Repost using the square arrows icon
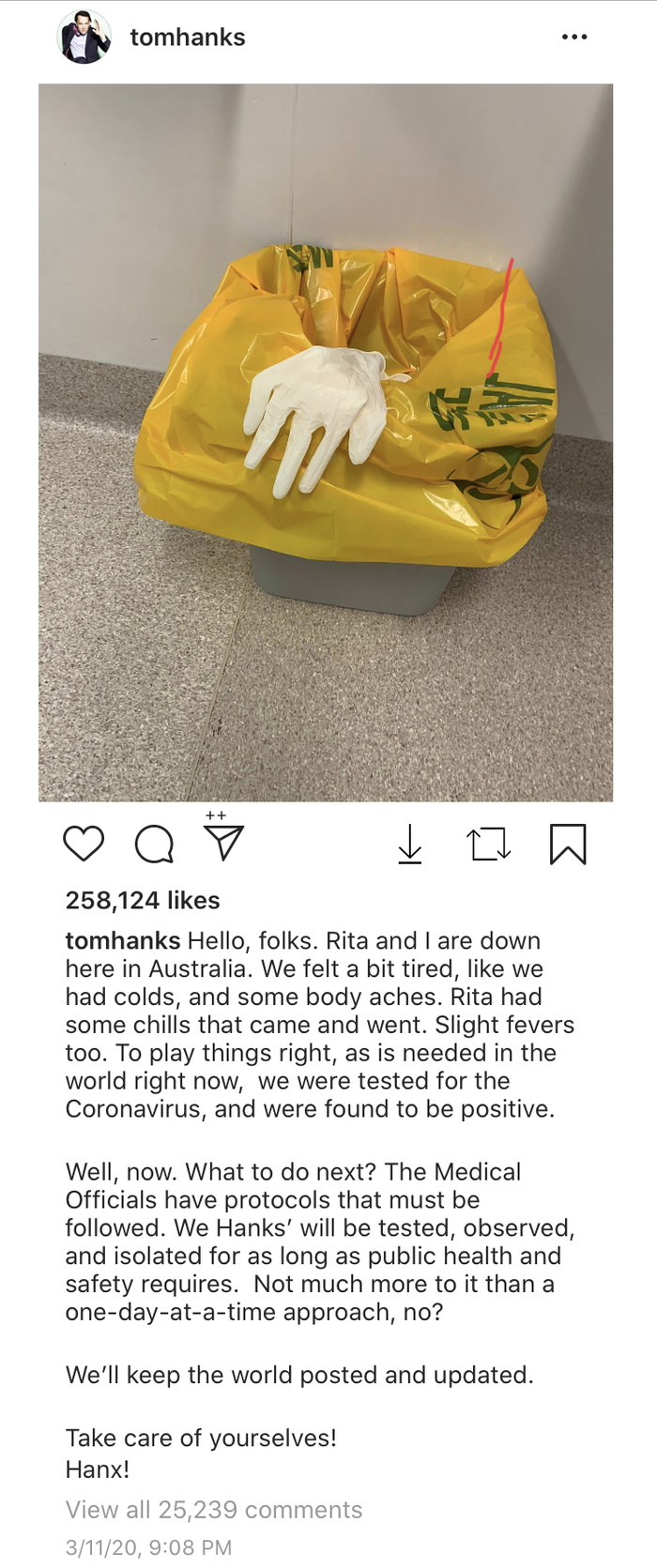 [x=489, y=845]
